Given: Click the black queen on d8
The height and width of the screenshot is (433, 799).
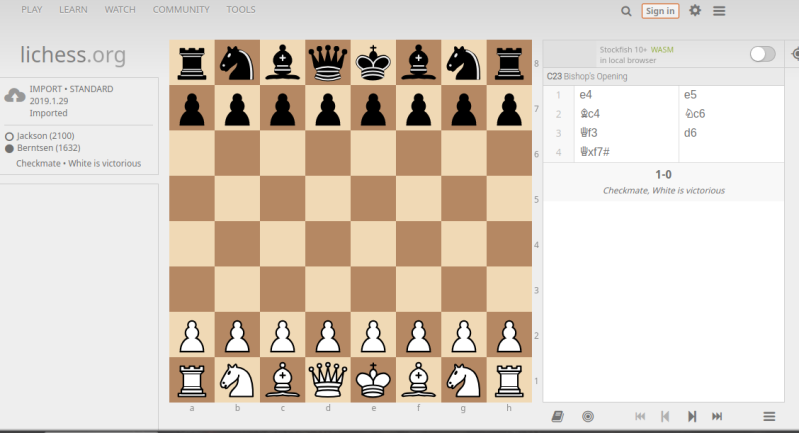Looking at the screenshot, I should click(328, 62).
